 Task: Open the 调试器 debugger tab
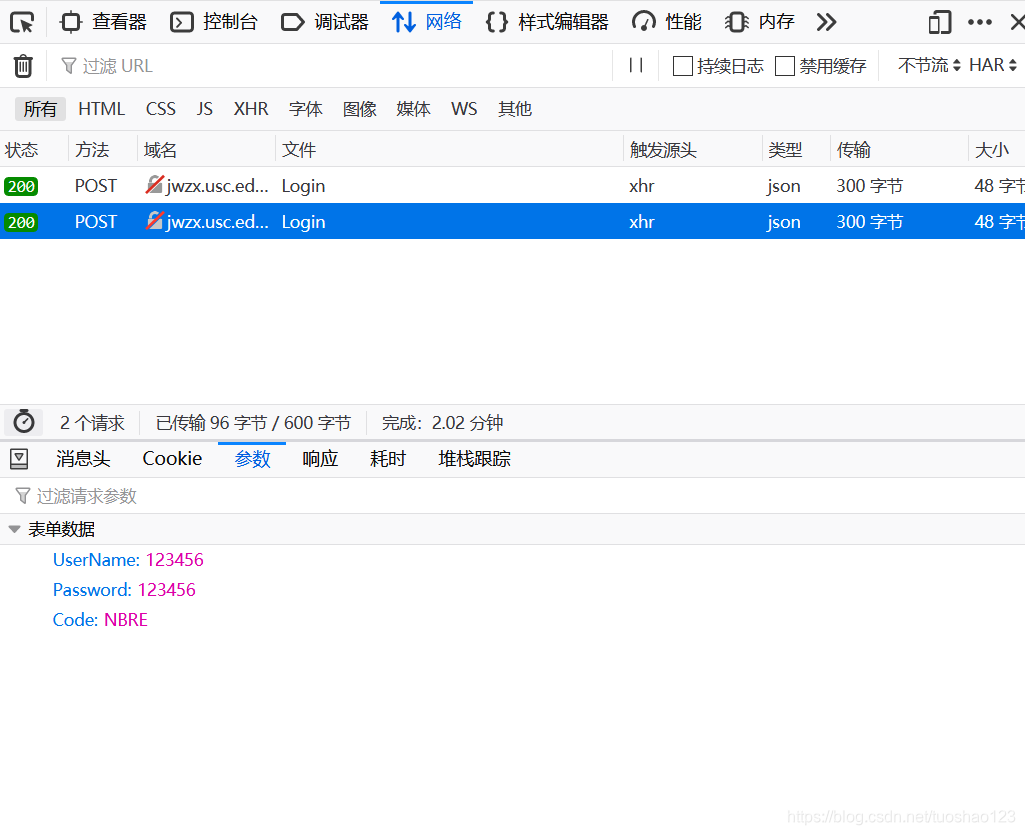pos(325,22)
